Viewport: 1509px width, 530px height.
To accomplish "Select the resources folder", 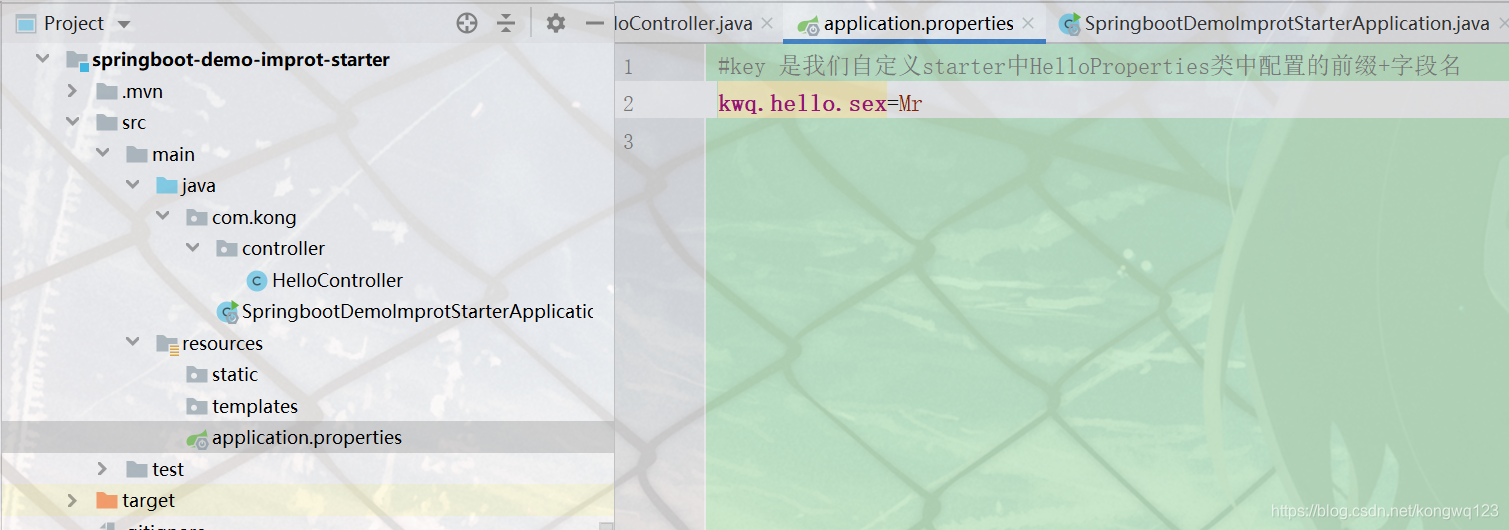I will pyautogui.click(x=222, y=343).
